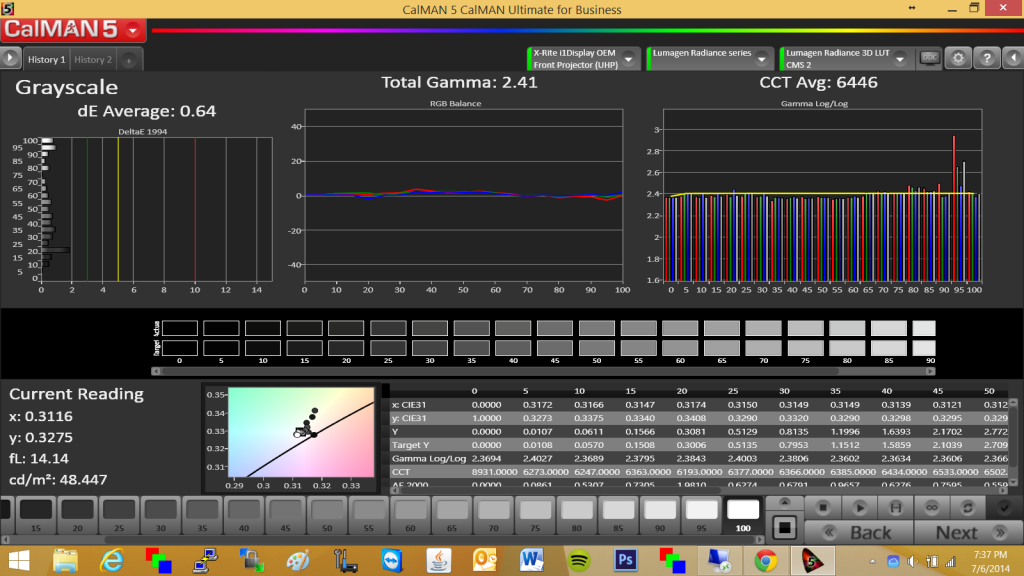Open the CalMAN 5 main menu dropdown
Image resolution: width=1024 pixels, height=576 pixels.
(133, 30)
